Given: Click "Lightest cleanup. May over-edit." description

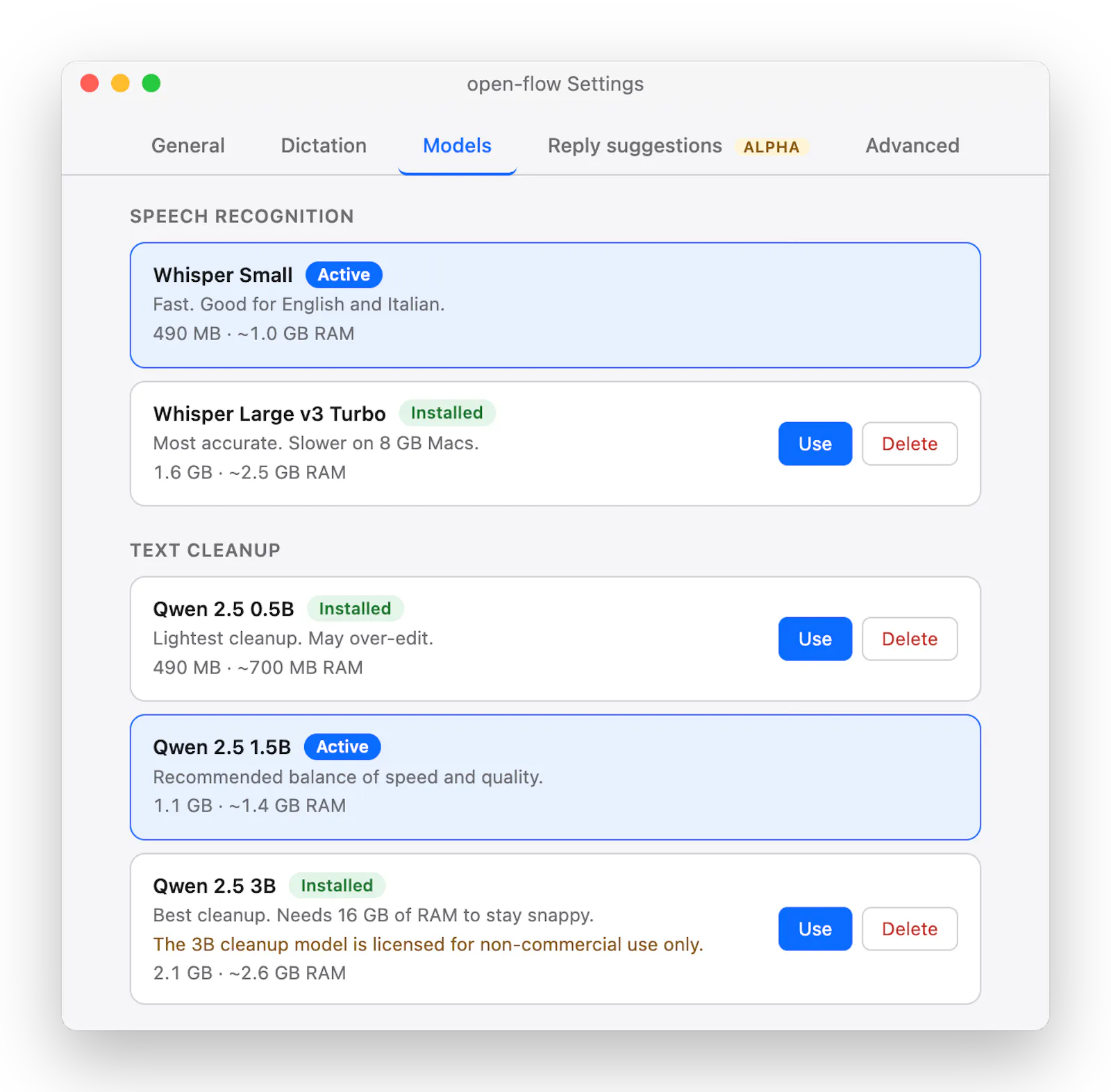Looking at the screenshot, I should (293, 639).
